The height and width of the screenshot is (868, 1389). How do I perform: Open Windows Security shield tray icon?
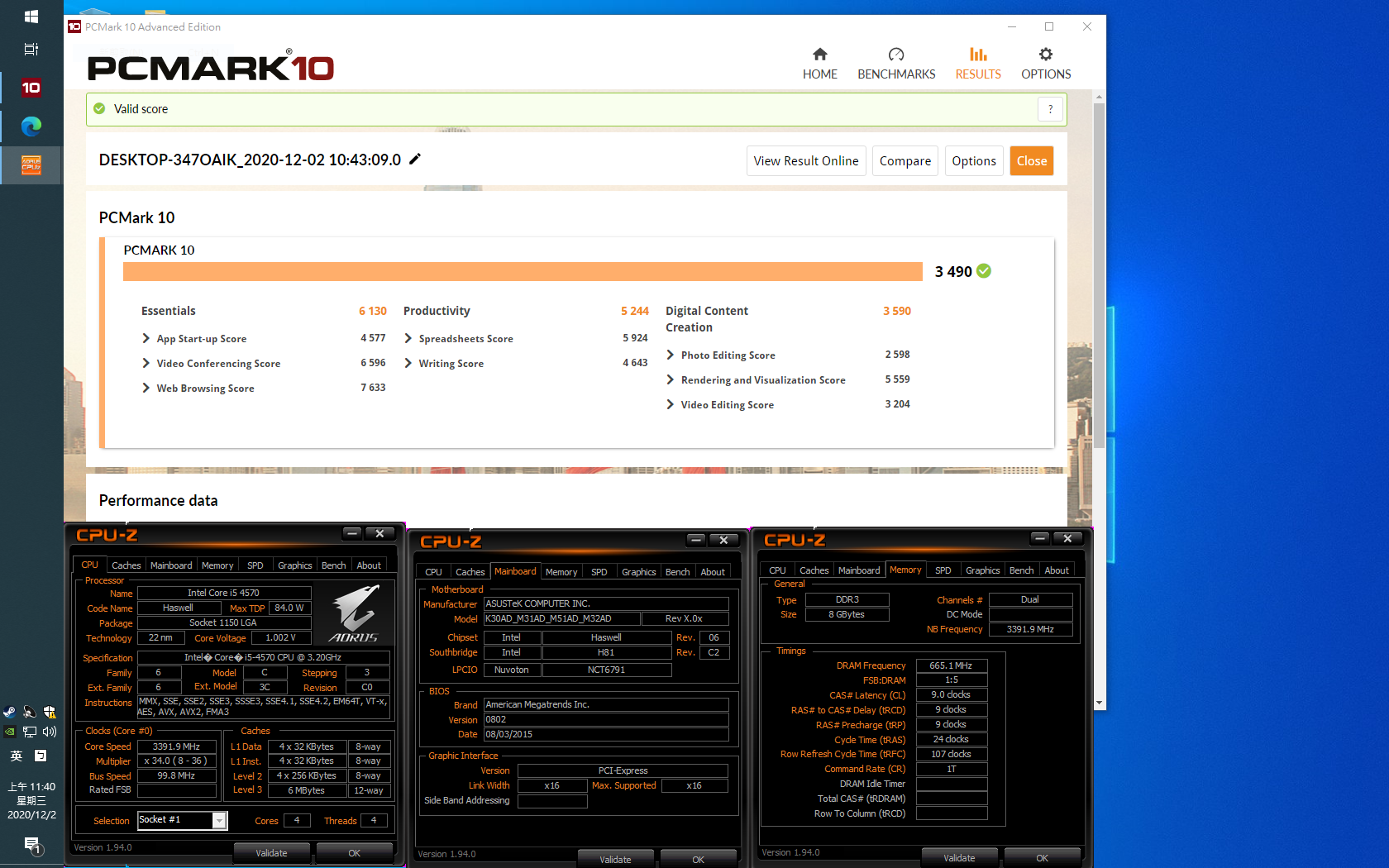(50, 712)
